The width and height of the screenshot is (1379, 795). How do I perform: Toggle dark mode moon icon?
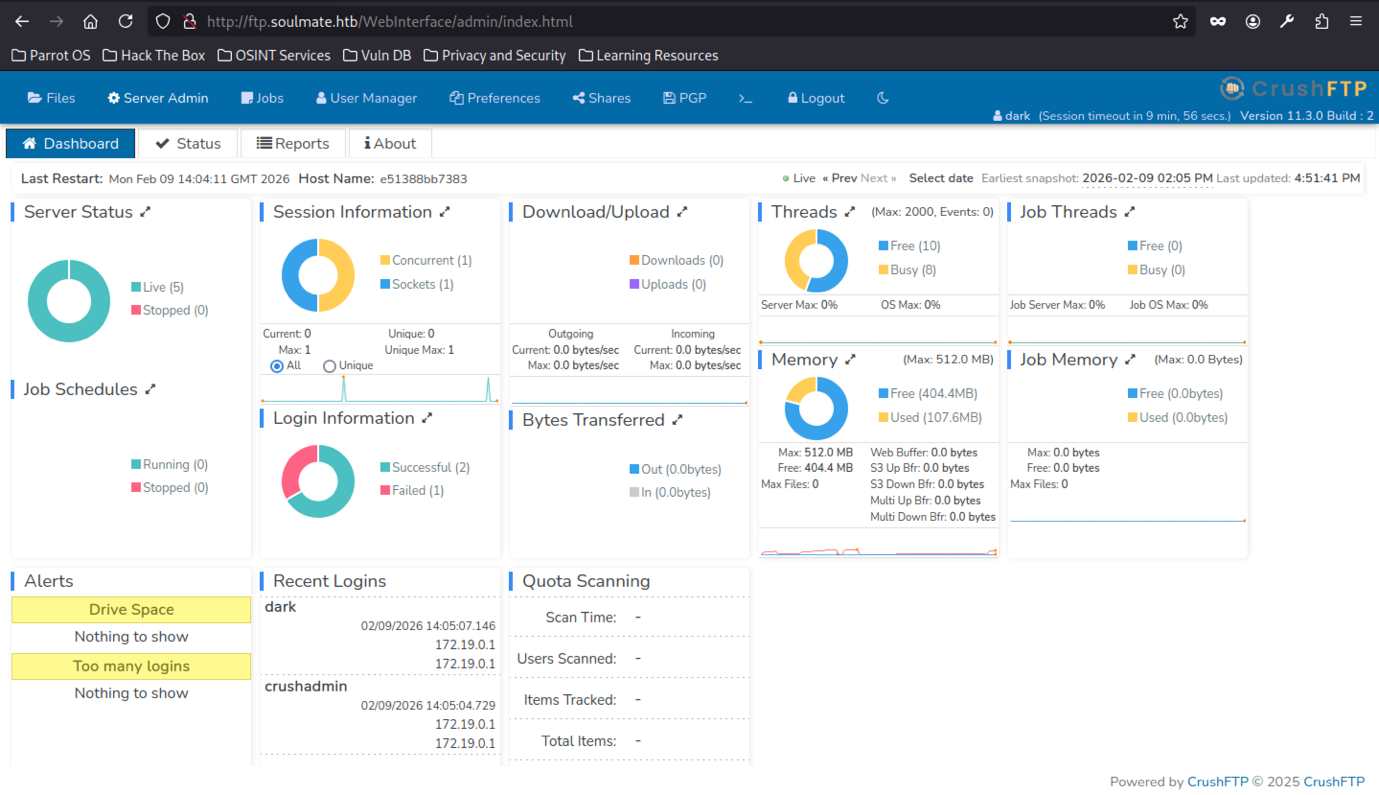[x=882, y=98]
